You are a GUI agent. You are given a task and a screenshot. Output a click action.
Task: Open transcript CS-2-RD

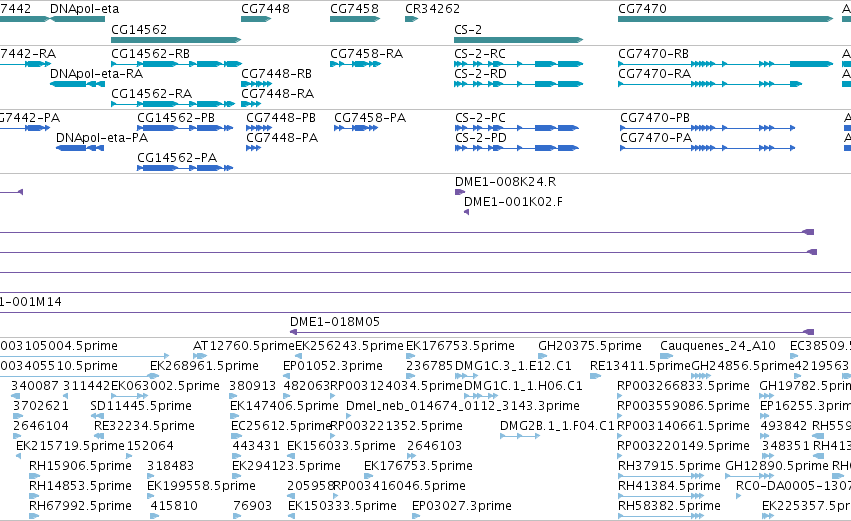coord(480,74)
